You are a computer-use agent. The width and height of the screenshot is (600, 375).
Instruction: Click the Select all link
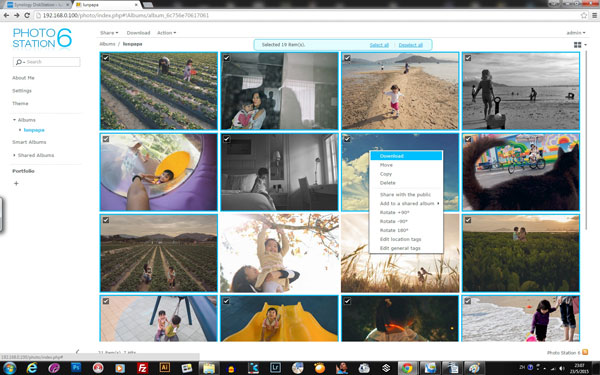click(x=379, y=45)
